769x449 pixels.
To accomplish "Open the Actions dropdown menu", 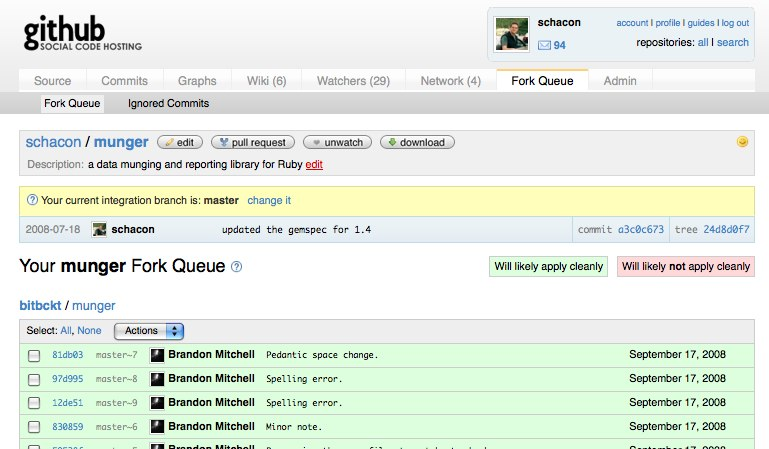I will pyautogui.click(x=149, y=331).
